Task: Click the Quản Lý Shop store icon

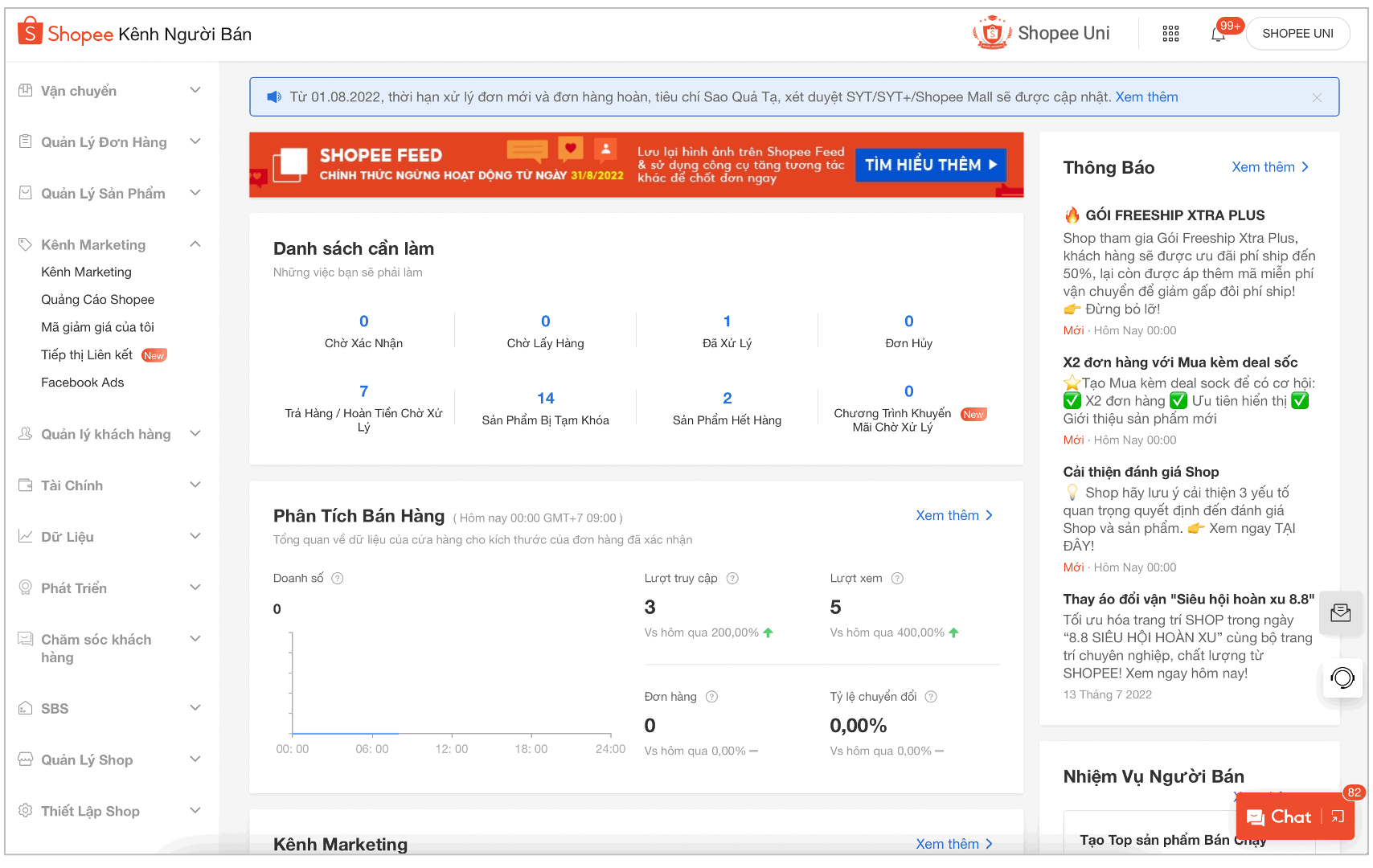Action: pyautogui.click(x=26, y=759)
